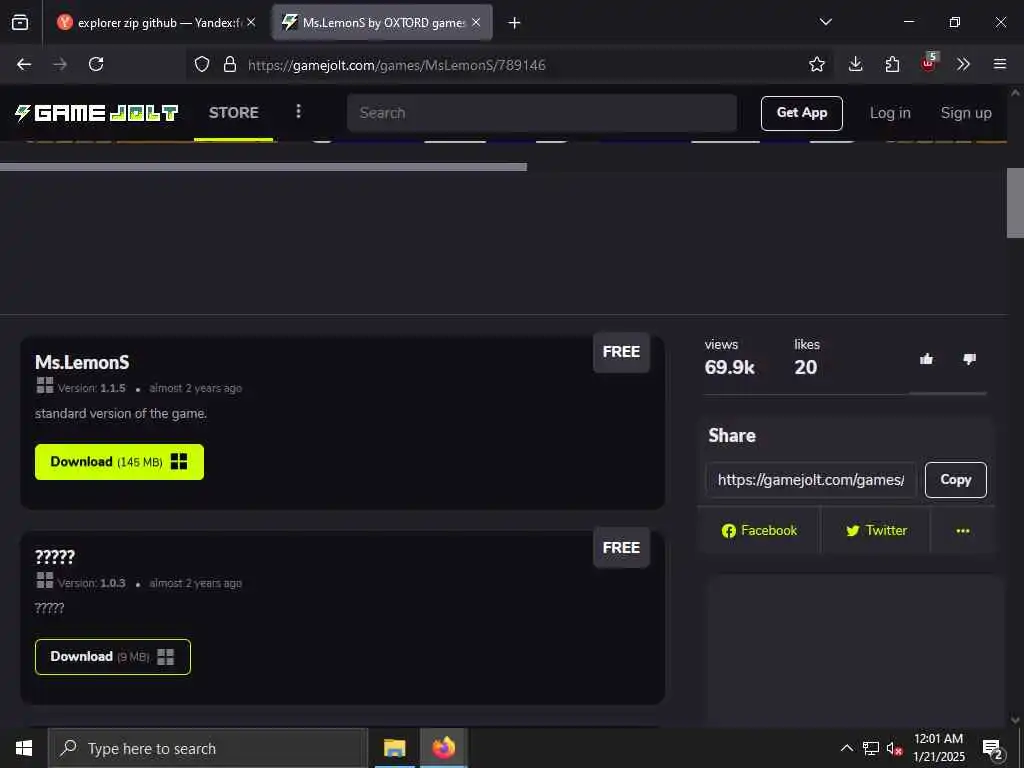Viewport: 1024px width, 768px height.
Task: Go back to previous page
Action: tap(24, 64)
